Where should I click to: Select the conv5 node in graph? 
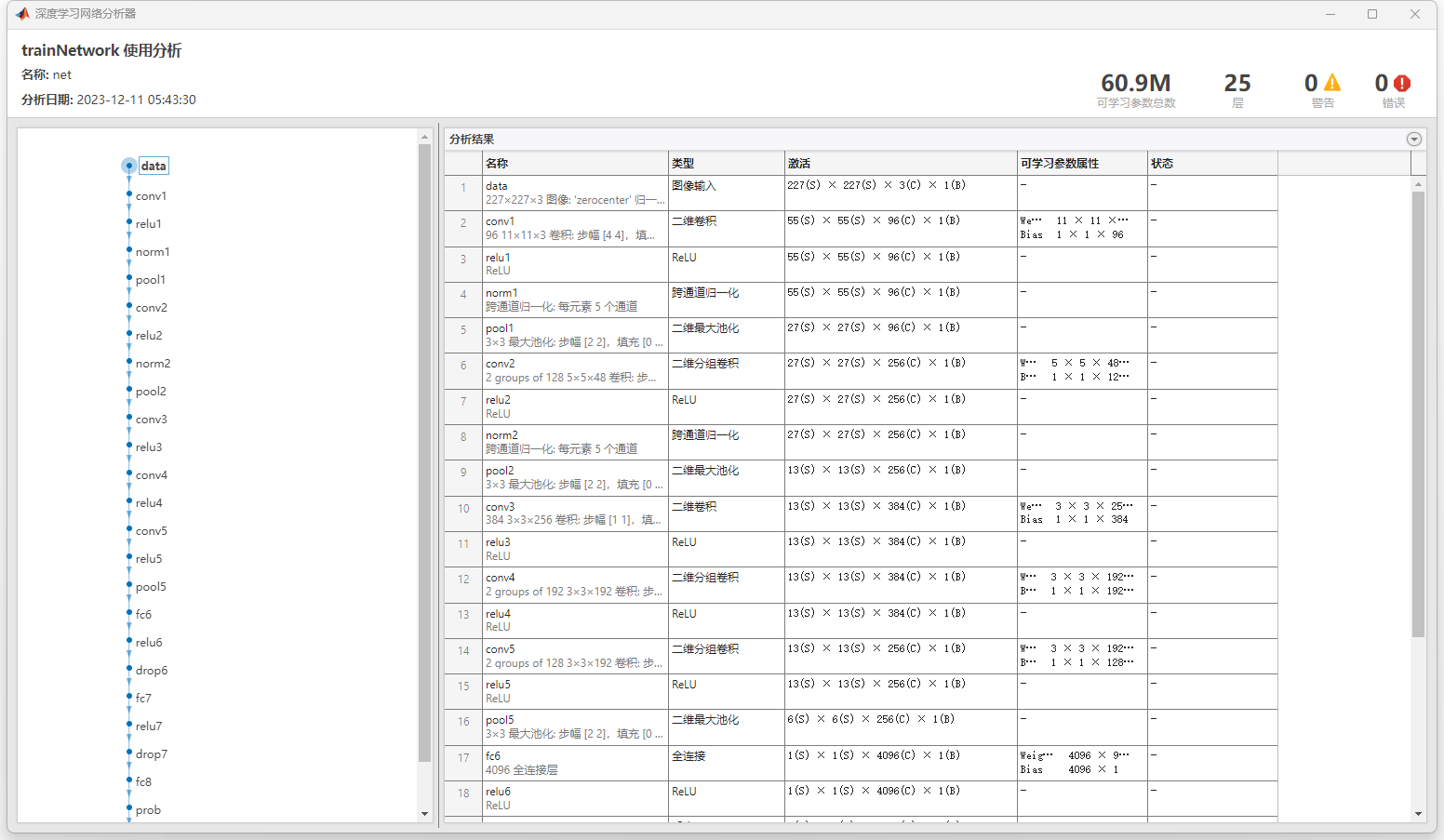[x=152, y=531]
